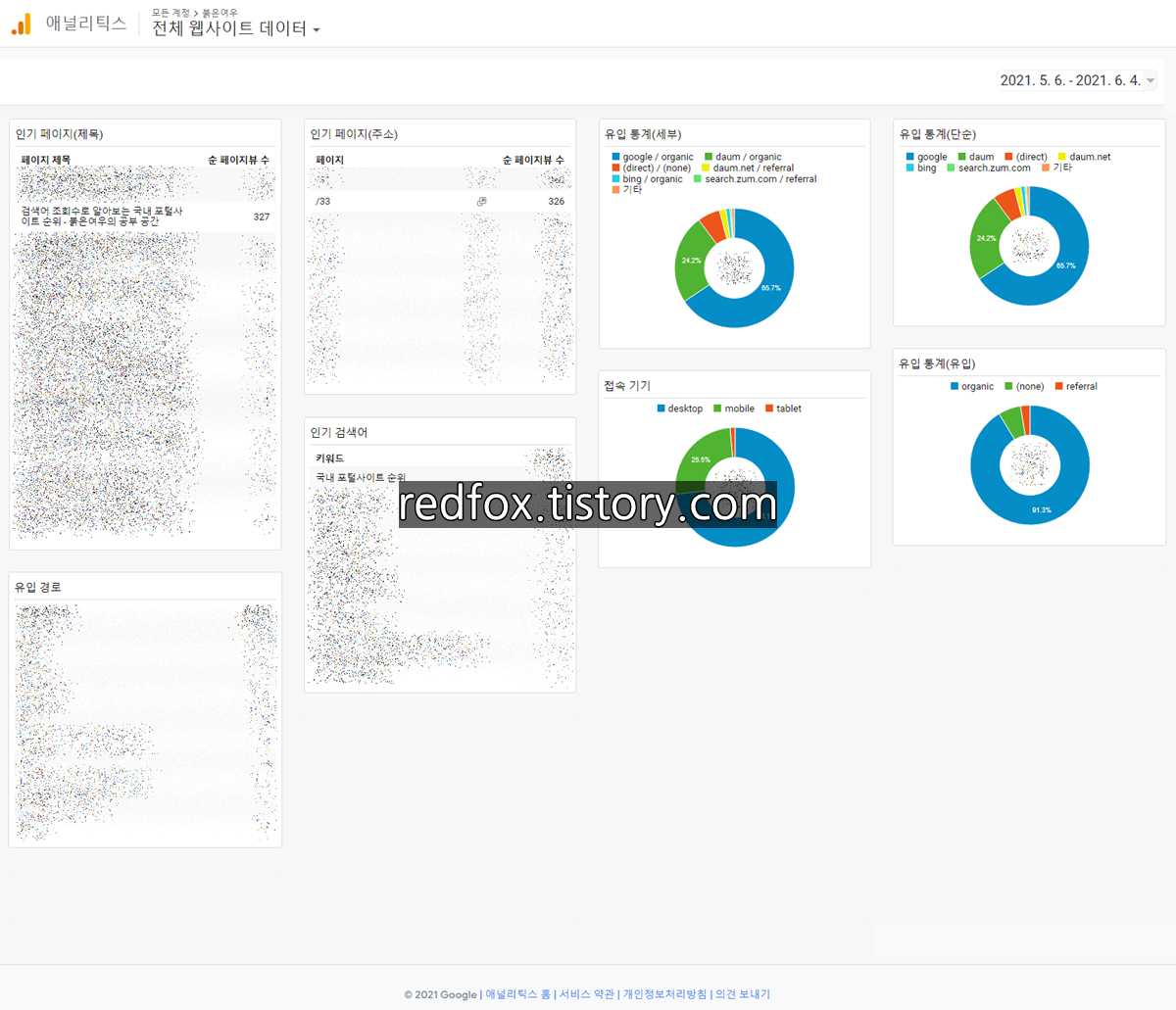Screen dimensions: 1176x1010
Task: Click the green 24.2% slice in 유입 통계(세부) chart
Action: pos(691,261)
